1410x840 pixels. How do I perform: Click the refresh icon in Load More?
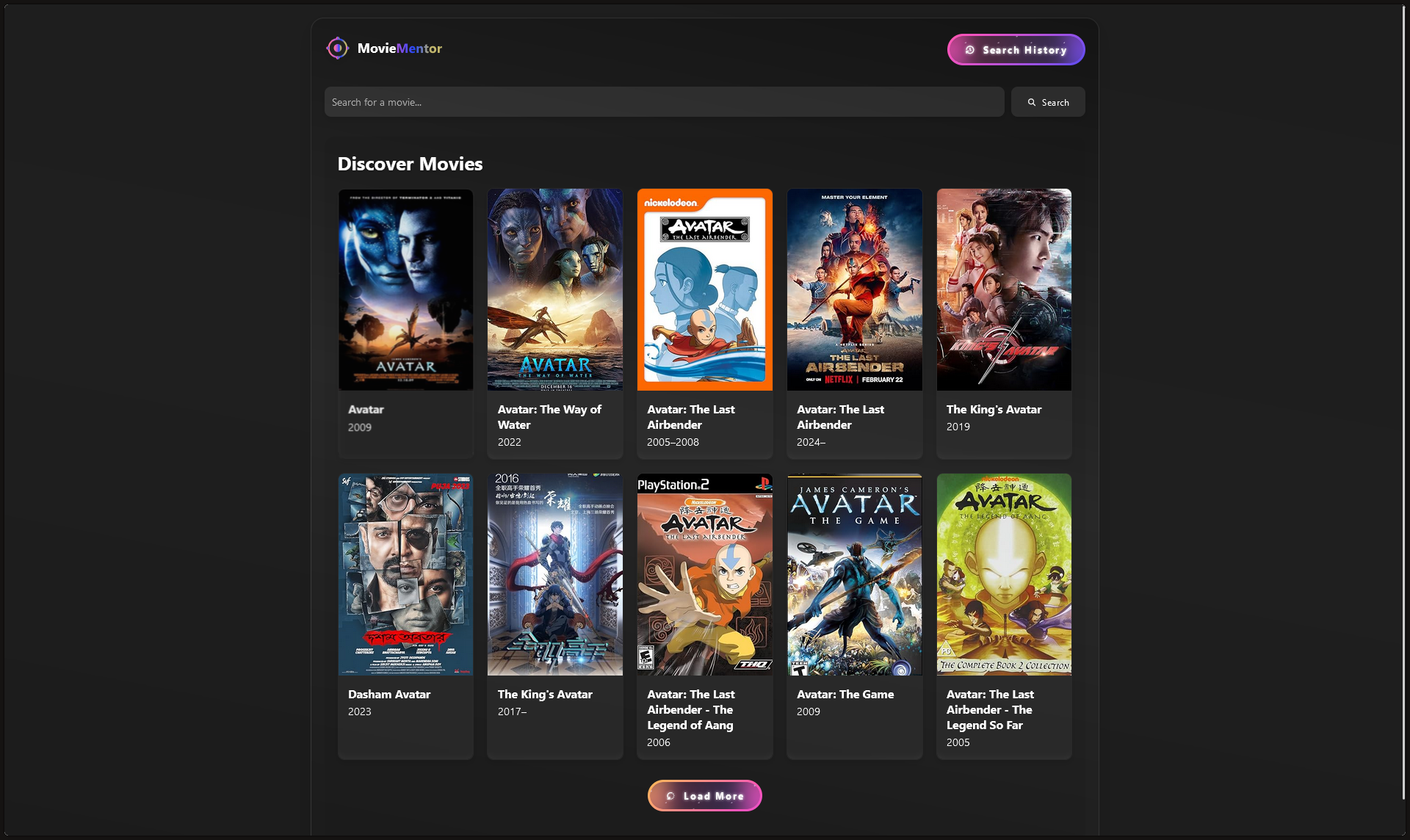[670, 796]
